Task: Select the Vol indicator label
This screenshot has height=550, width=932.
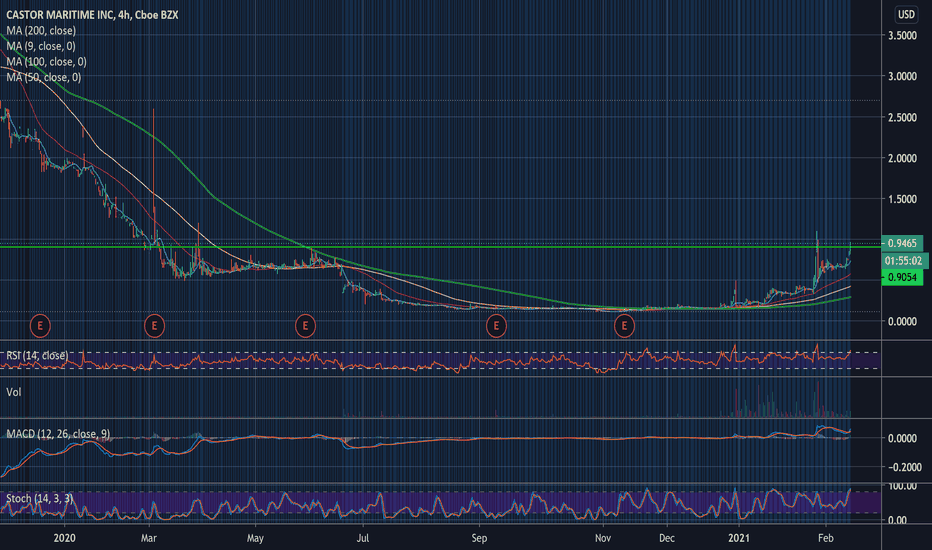Action: (x=14, y=392)
